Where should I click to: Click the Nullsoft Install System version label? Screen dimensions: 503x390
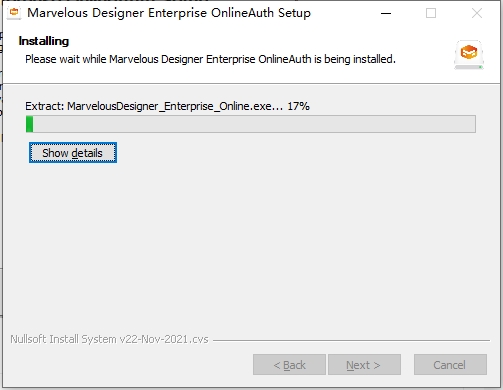click(x=109, y=339)
